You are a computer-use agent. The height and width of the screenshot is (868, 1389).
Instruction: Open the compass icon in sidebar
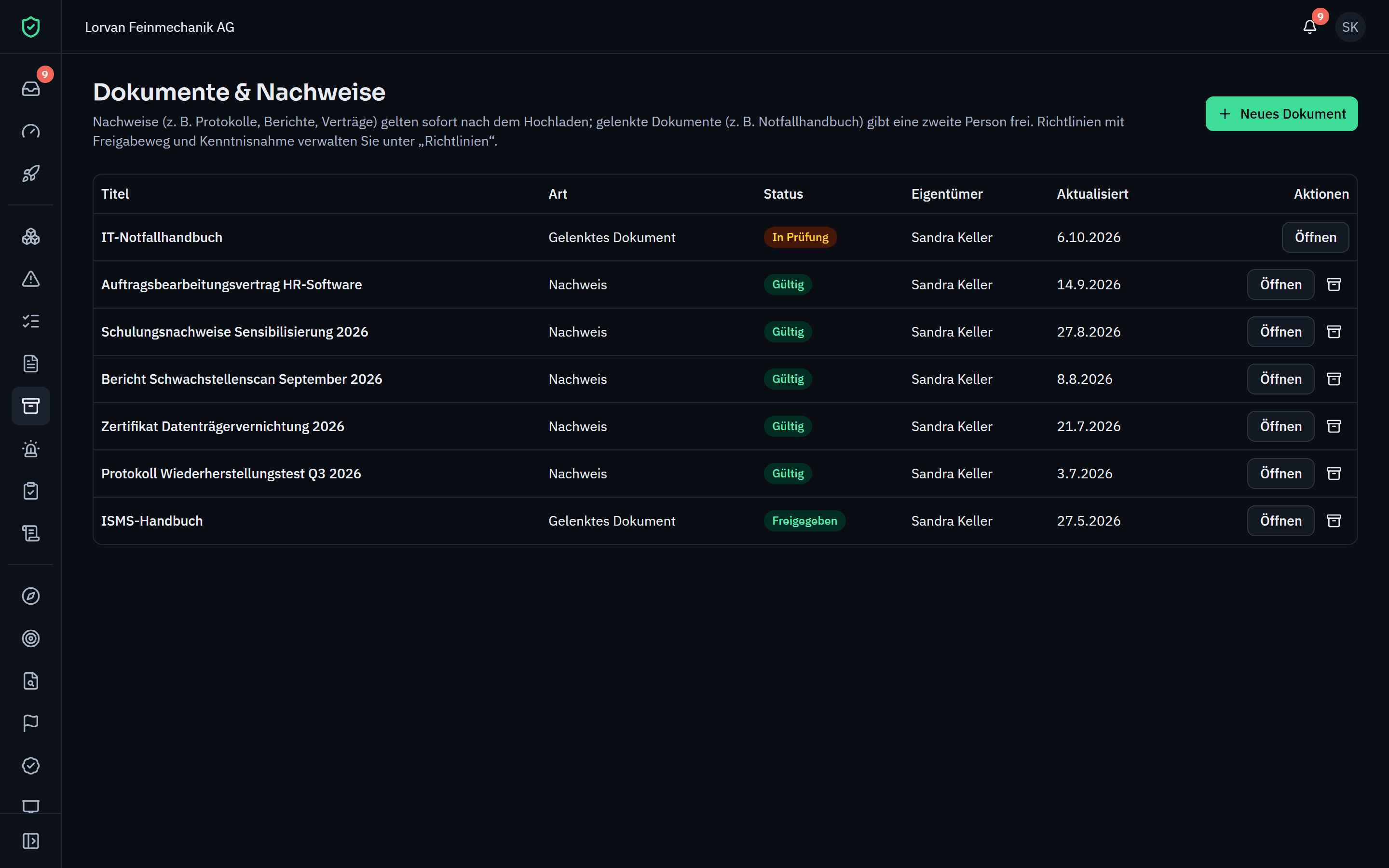point(30,596)
